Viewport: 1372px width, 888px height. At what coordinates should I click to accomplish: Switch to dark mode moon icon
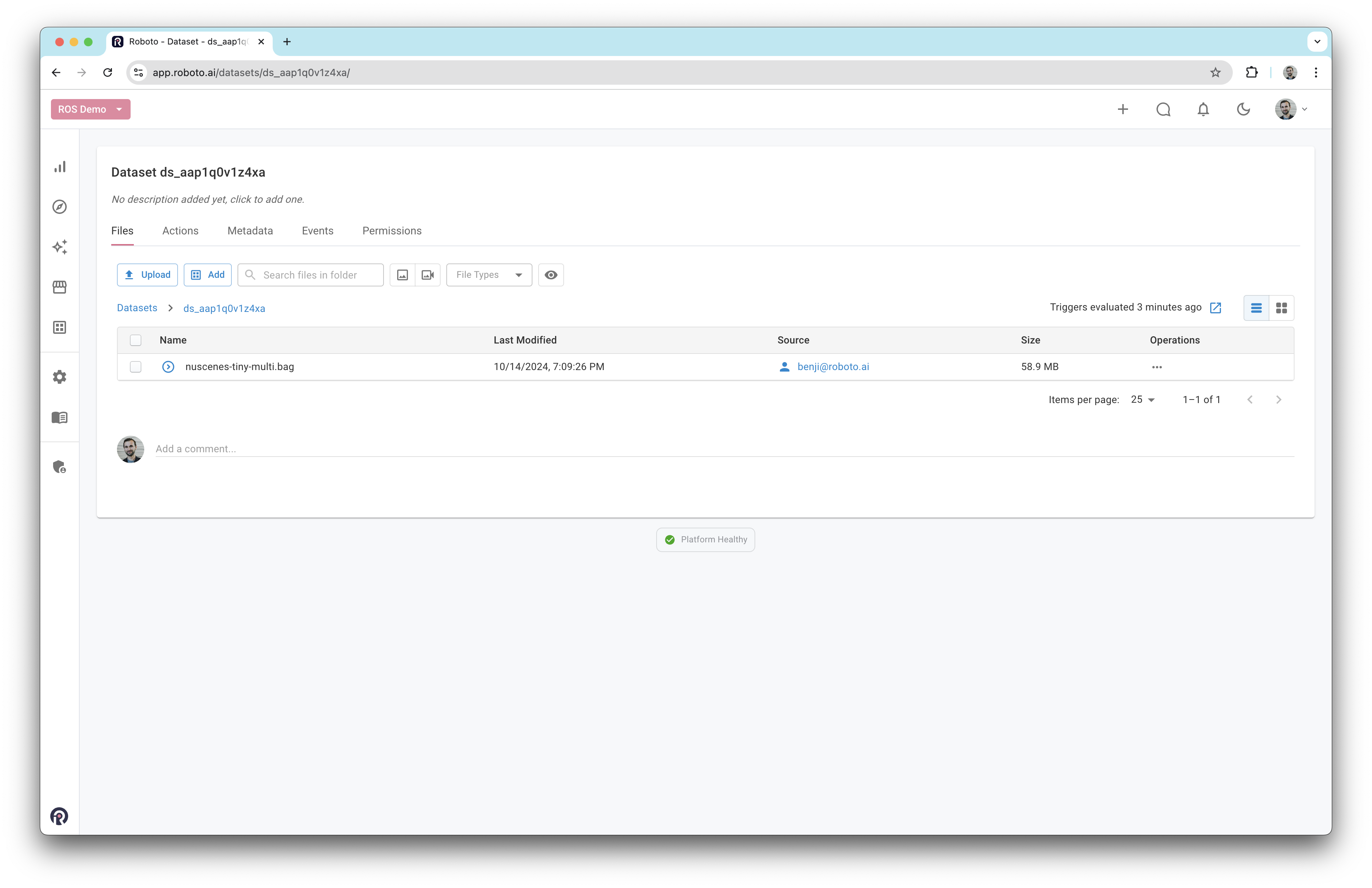click(x=1244, y=109)
